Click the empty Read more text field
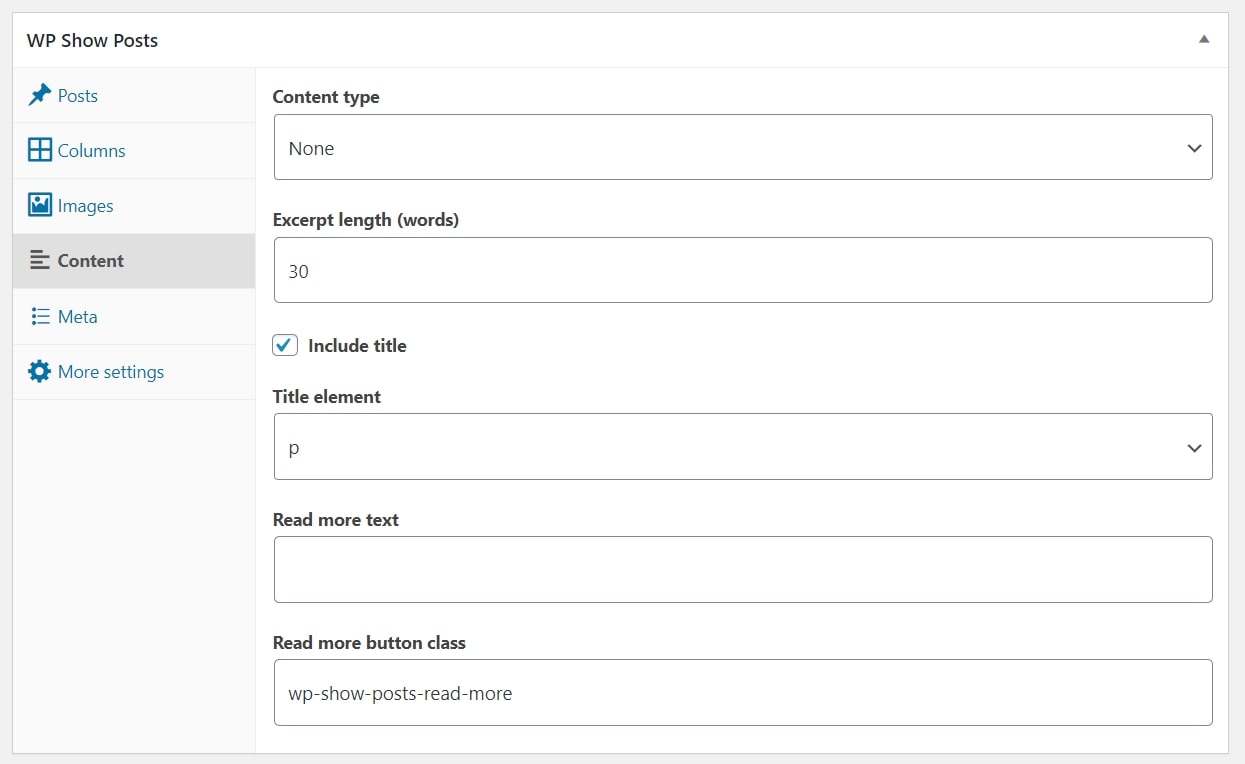Viewport: 1245px width, 764px height. 742,569
